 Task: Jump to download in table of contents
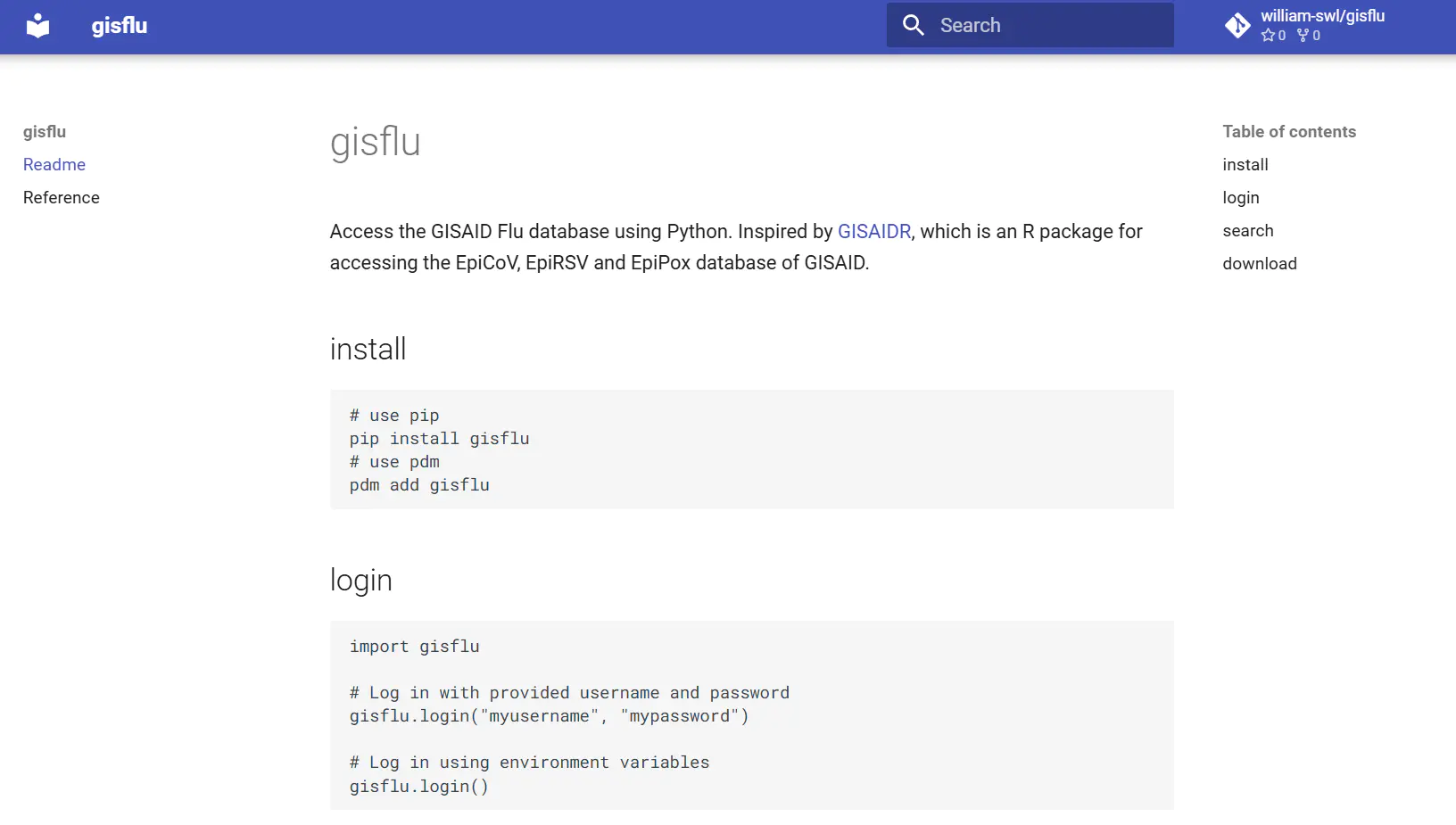tap(1260, 263)
